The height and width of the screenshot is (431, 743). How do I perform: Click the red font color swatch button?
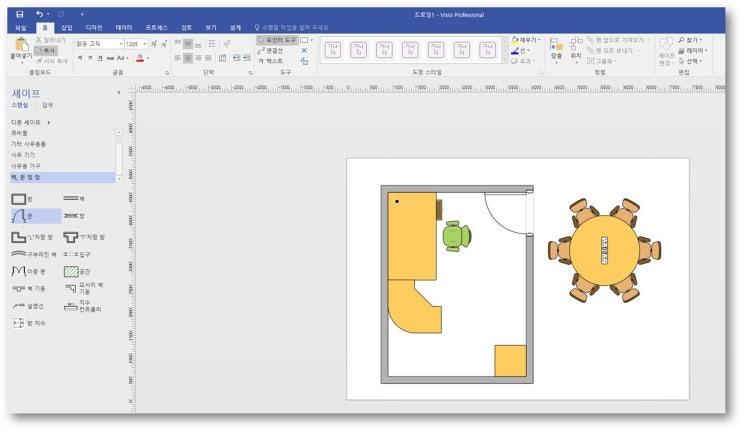140,58
